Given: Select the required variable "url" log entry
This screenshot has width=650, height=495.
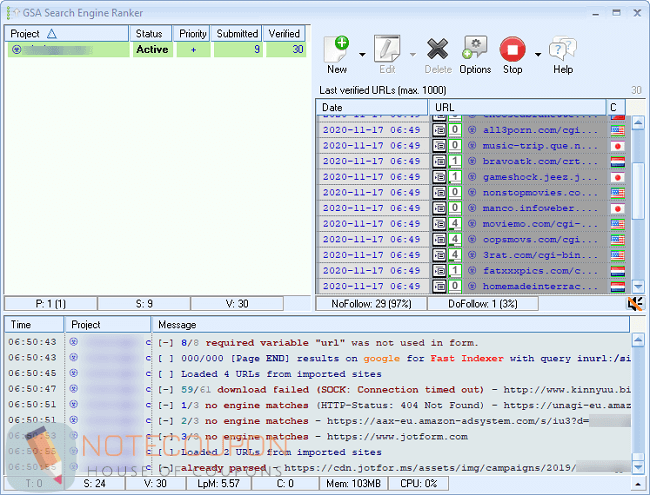Looking at the screenshot, I should coord(318,342).
